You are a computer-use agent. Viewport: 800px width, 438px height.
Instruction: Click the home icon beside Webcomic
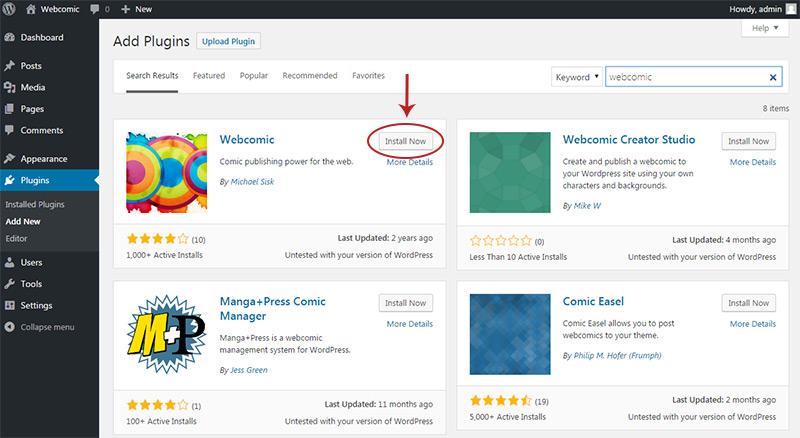click(x=31, y=9)
